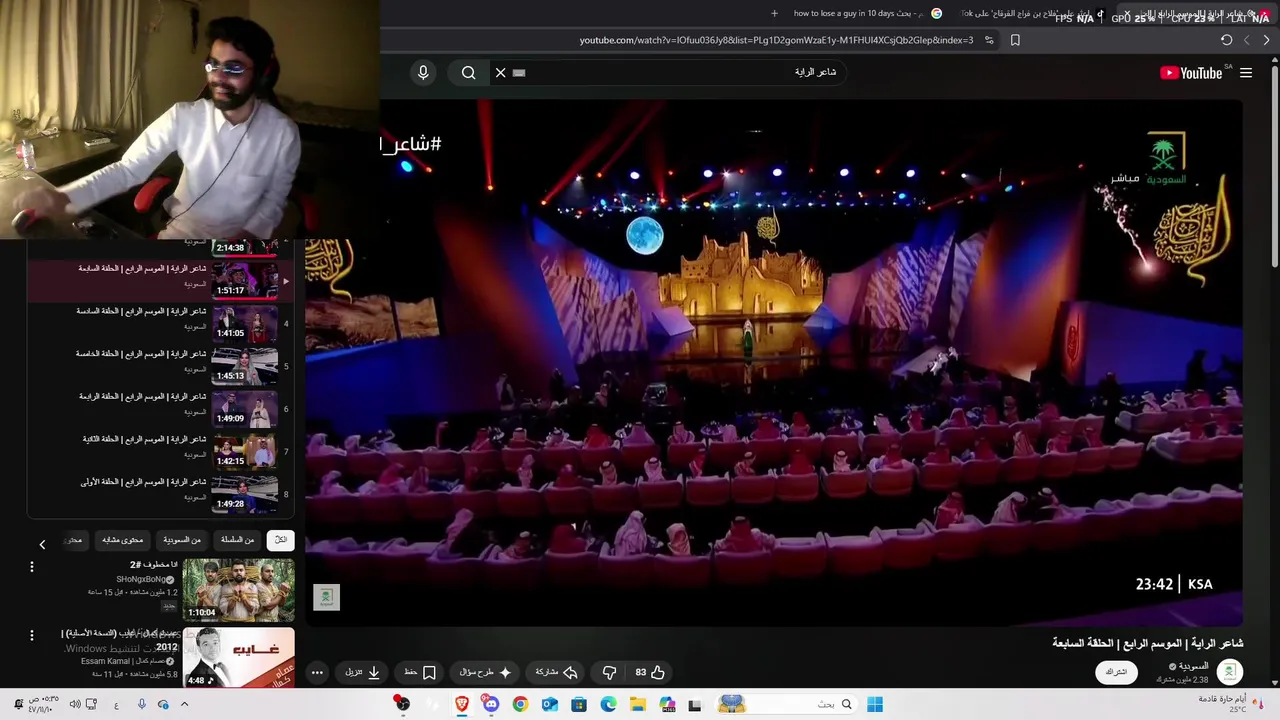
Task: Ask a question with the طرح سؤال button
Action: [485, 672]
